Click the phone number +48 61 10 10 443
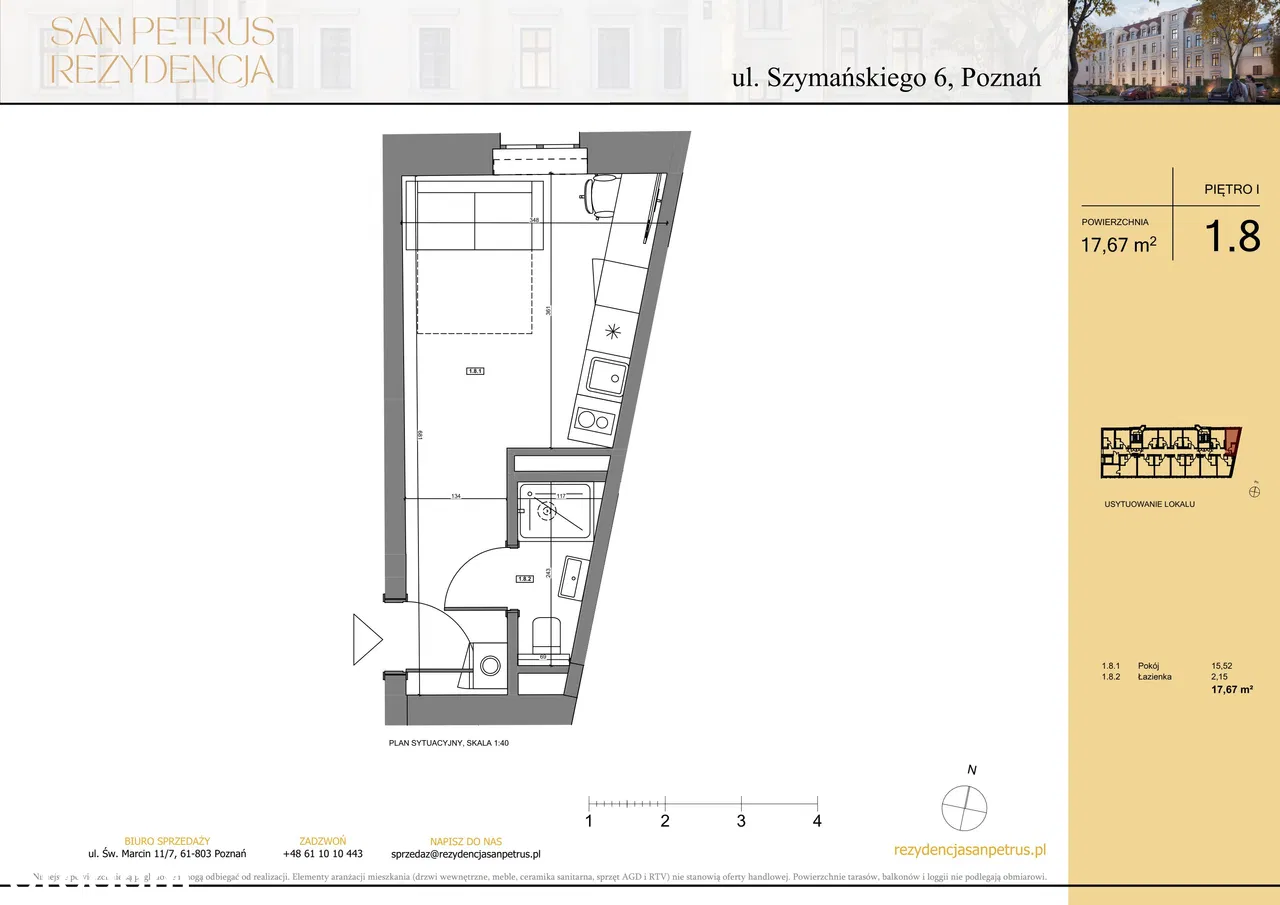 point(322,854)
